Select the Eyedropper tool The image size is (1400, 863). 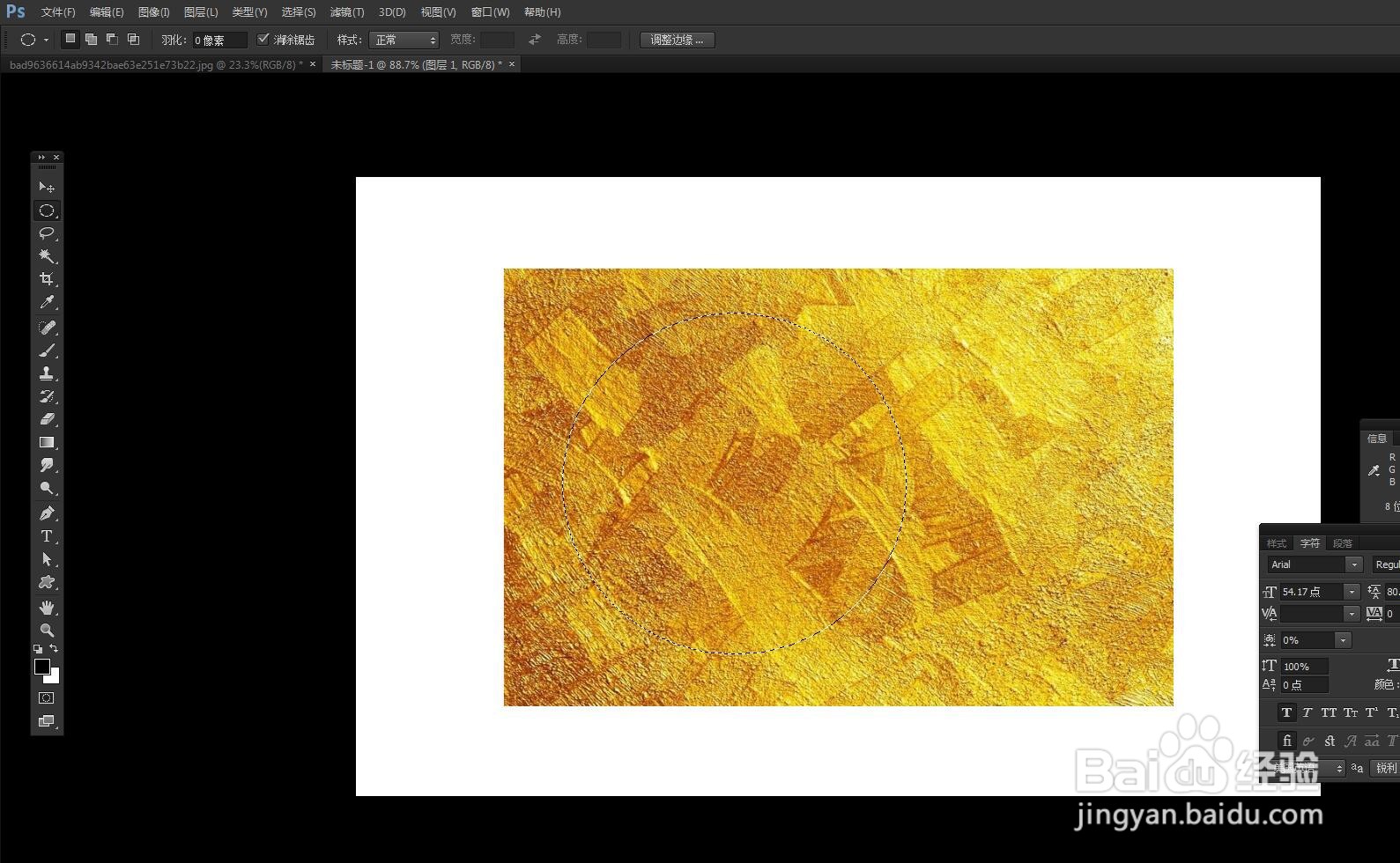pos(47,302)
